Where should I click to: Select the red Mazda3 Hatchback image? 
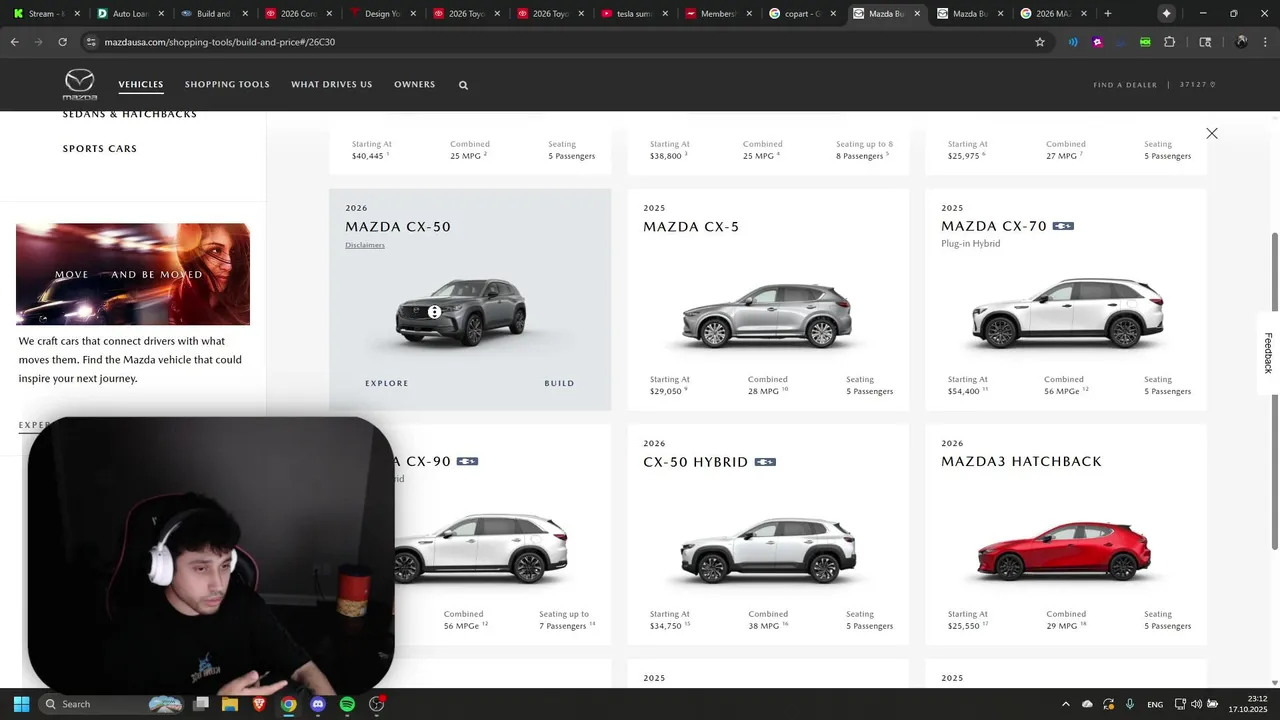pyautogui.click(x=1064, y=550)
